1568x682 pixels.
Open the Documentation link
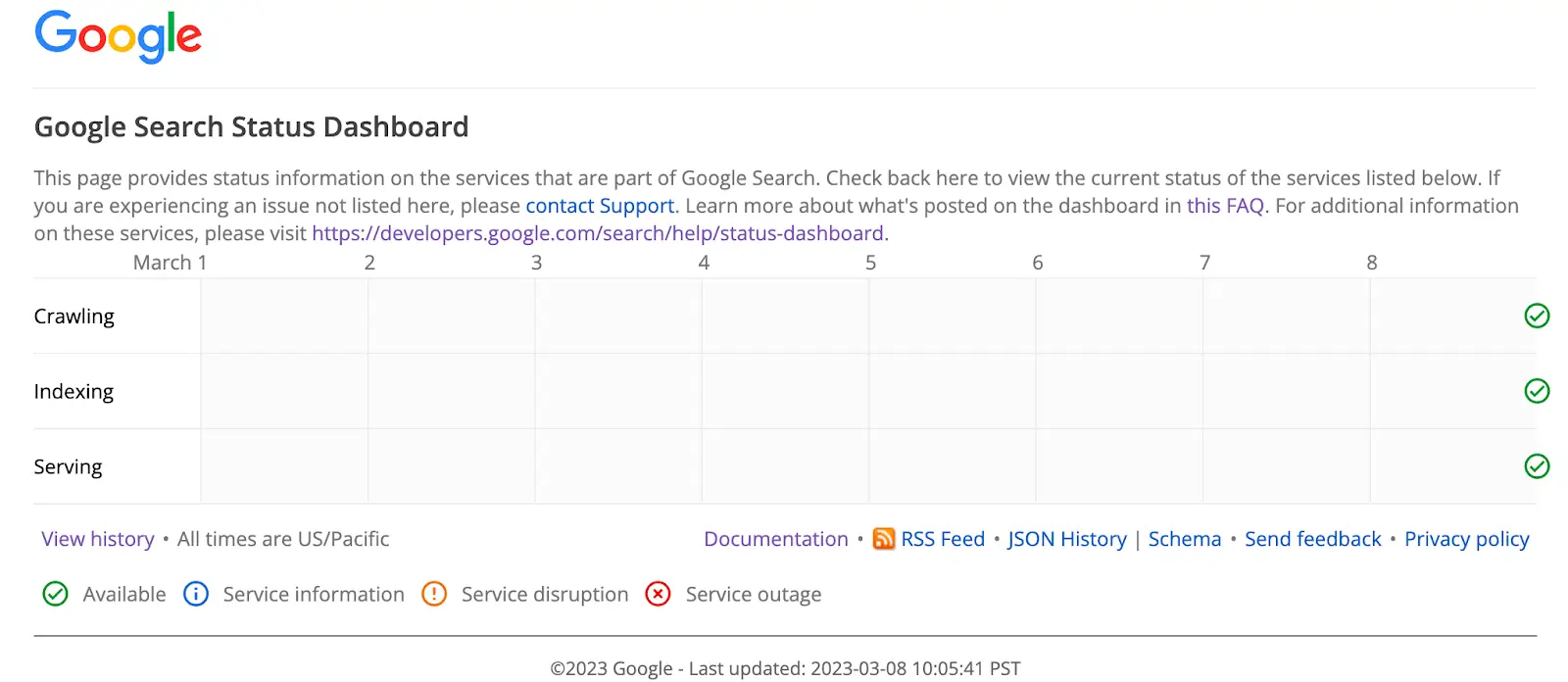click(x=776, y=539)
